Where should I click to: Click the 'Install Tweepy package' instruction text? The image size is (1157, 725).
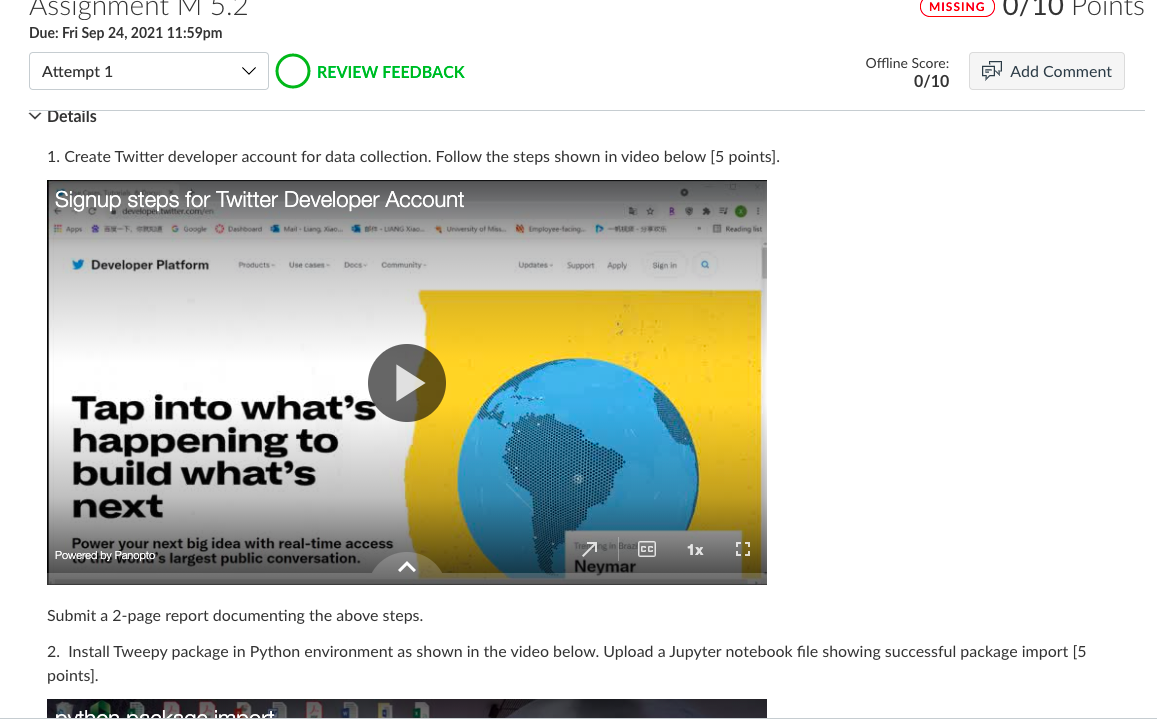(x=567, y=663)
